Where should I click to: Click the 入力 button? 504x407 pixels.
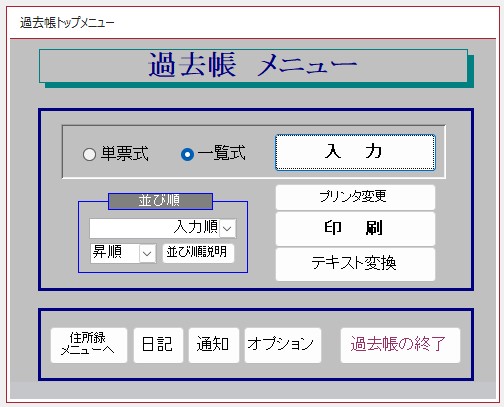[355, 152]
